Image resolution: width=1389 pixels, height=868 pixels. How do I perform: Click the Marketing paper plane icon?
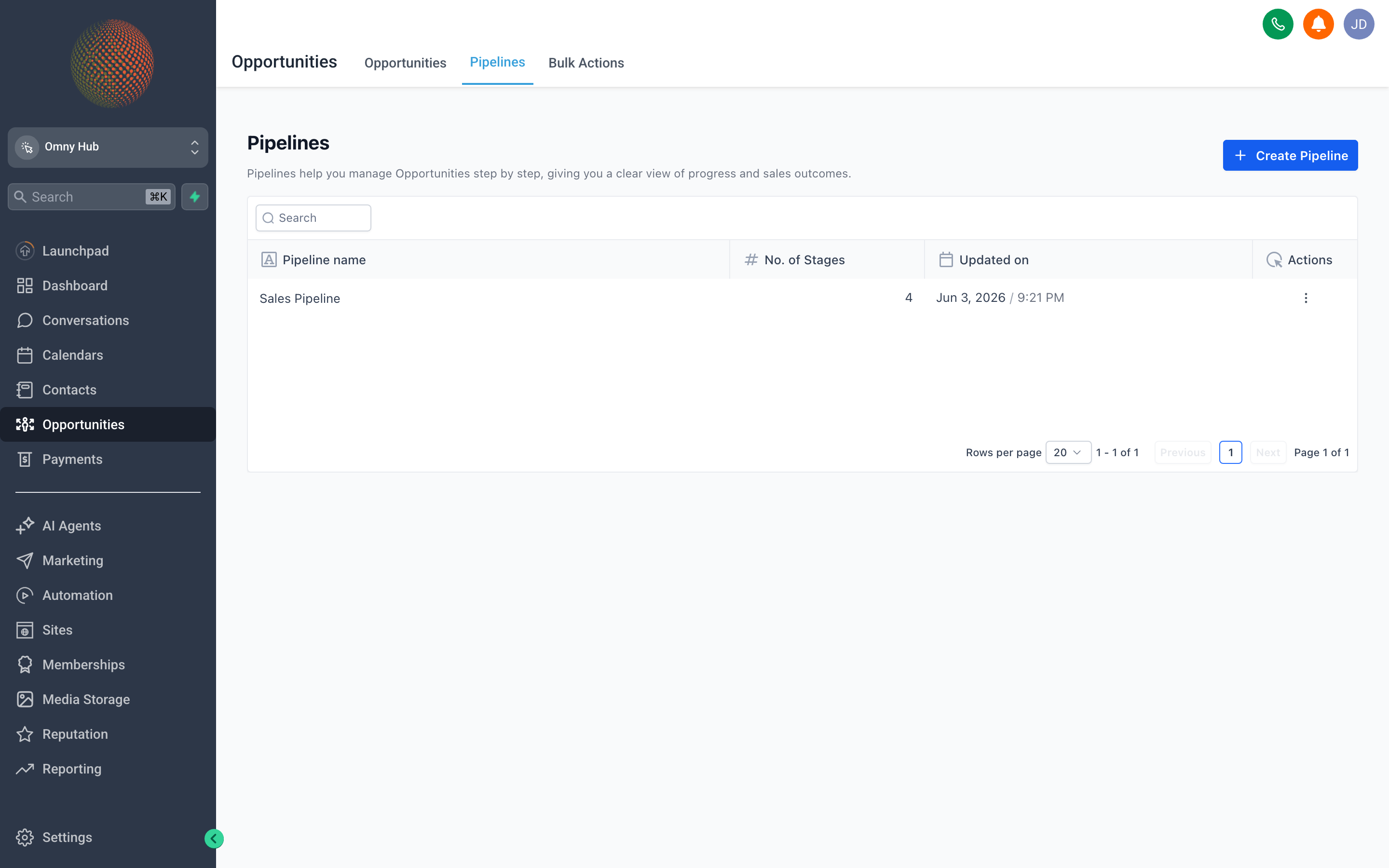pyautogui.click(x=25, y=560)
